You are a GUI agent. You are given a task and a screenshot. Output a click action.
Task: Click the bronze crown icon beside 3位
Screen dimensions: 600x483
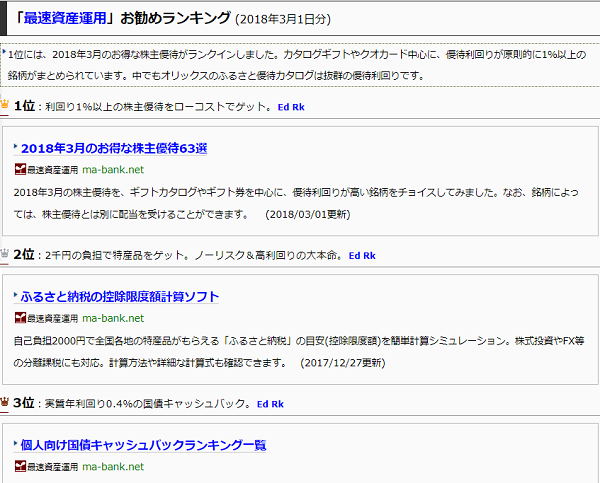click(5, 401)
